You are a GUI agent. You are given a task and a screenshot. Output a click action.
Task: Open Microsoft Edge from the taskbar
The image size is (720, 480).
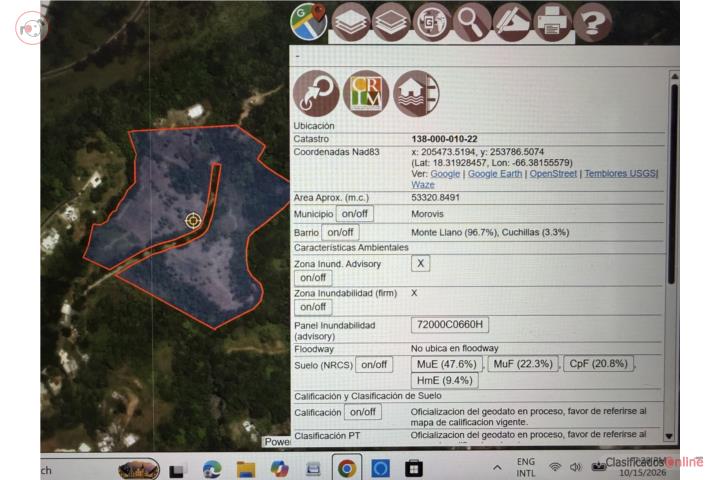click(211, 469)
